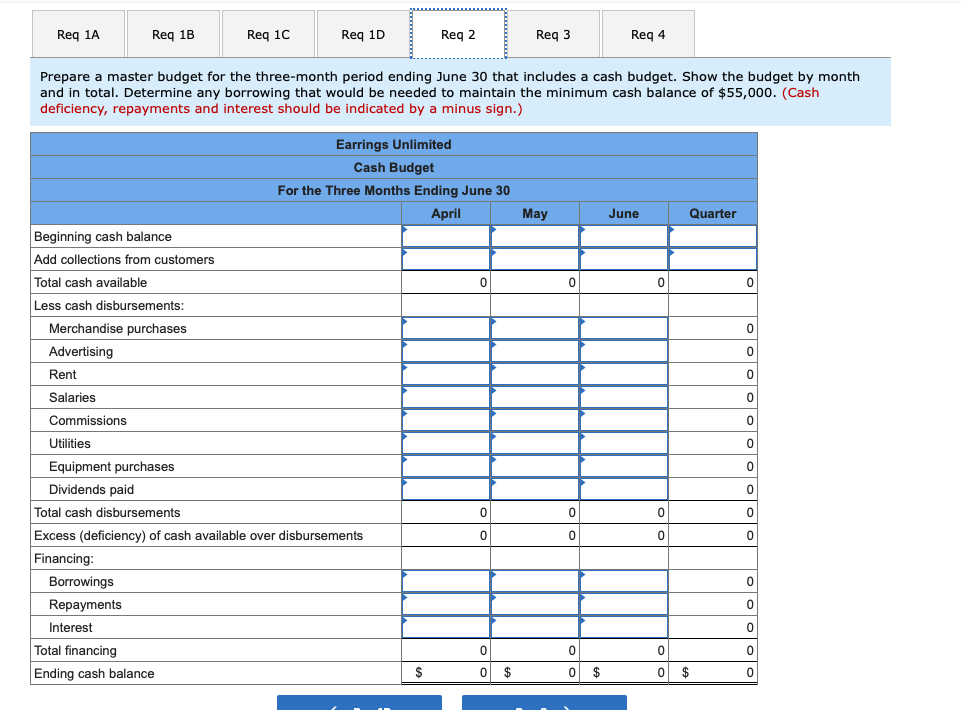
Task: Open the Req 1B tab
Action: tap(172, 33)
